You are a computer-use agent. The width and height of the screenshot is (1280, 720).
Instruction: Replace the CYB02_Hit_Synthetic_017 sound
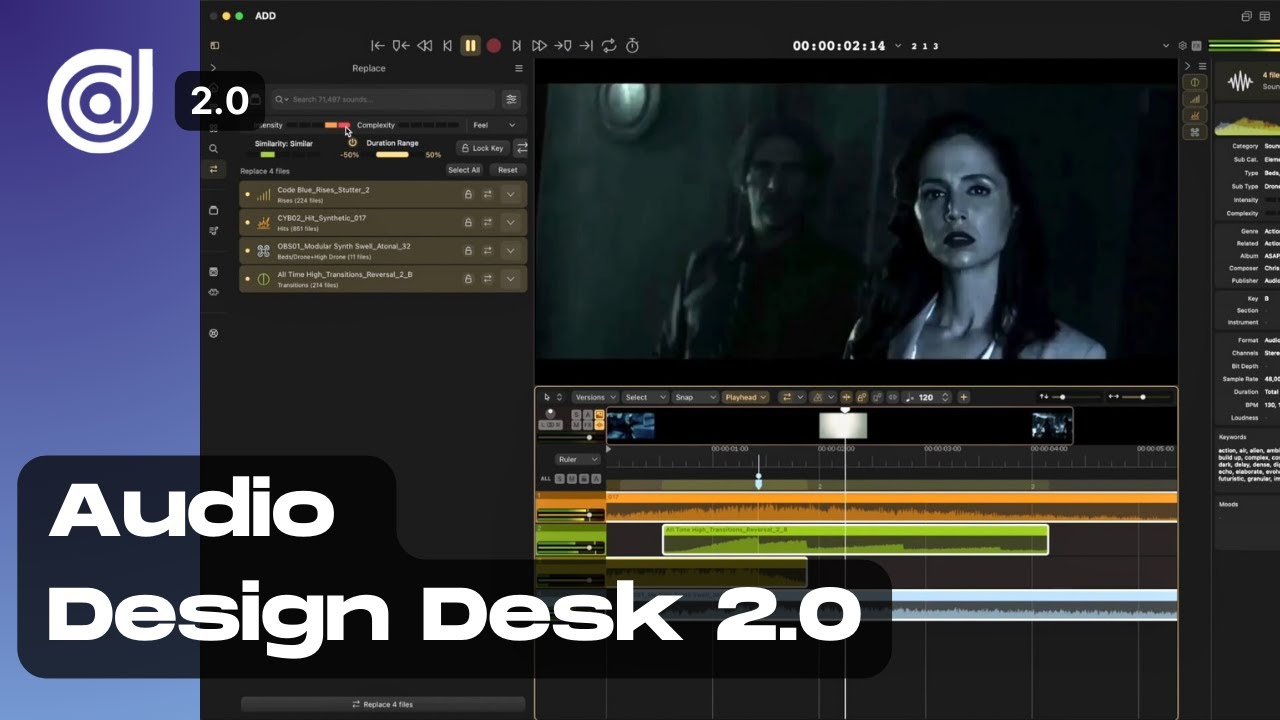tap(488, 222)
